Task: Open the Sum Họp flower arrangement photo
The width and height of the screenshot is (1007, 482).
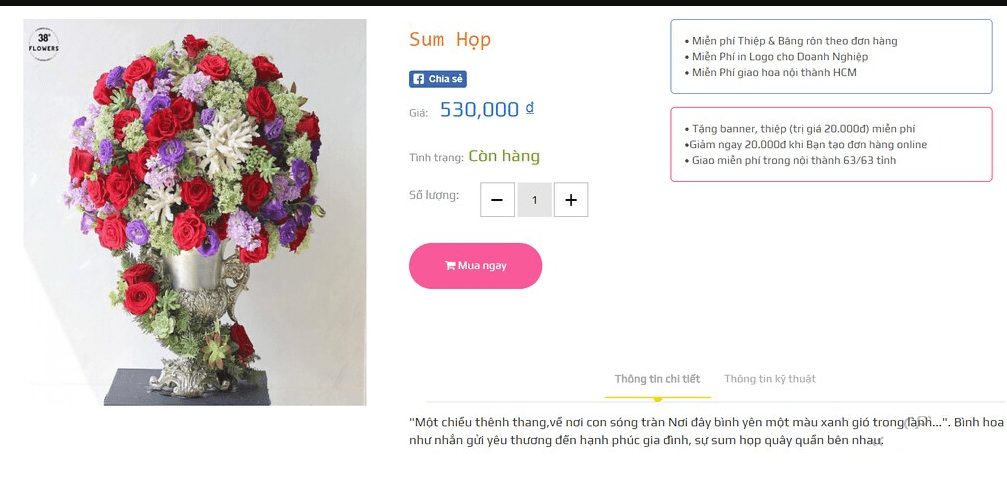Action: coord(195,212)
